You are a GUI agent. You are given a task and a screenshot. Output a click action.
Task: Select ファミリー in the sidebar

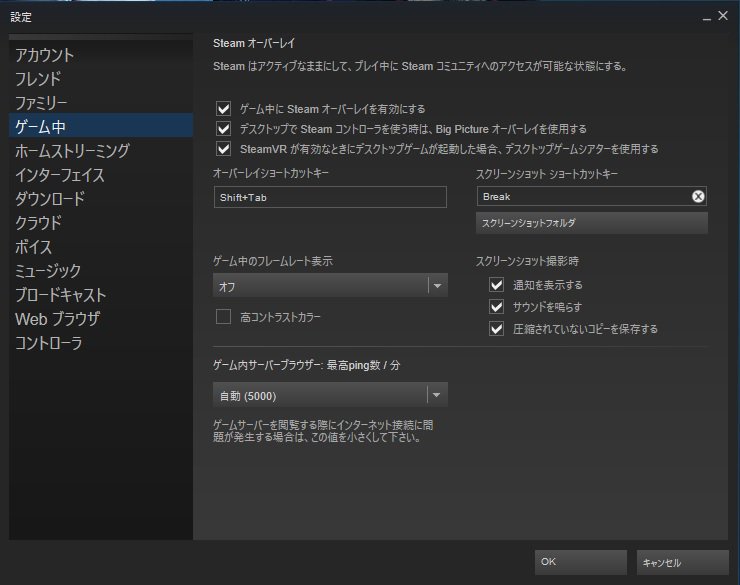(x=101, y=102)
